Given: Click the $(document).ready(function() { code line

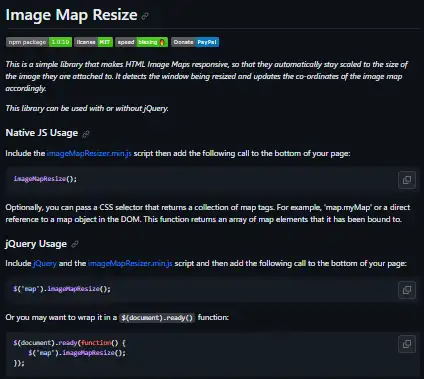Looking at the screenshot, I should [x=69, y=343].
